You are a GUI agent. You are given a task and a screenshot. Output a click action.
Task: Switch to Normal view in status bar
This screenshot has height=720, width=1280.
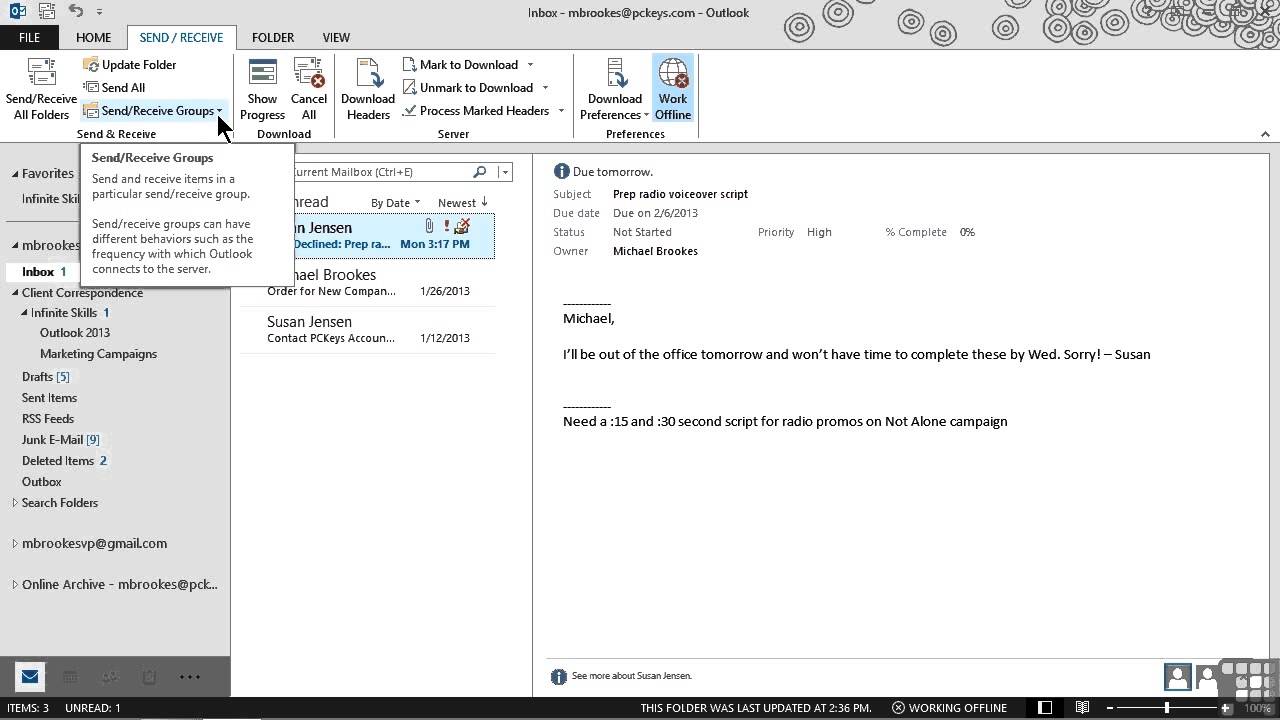point(1045,708)
